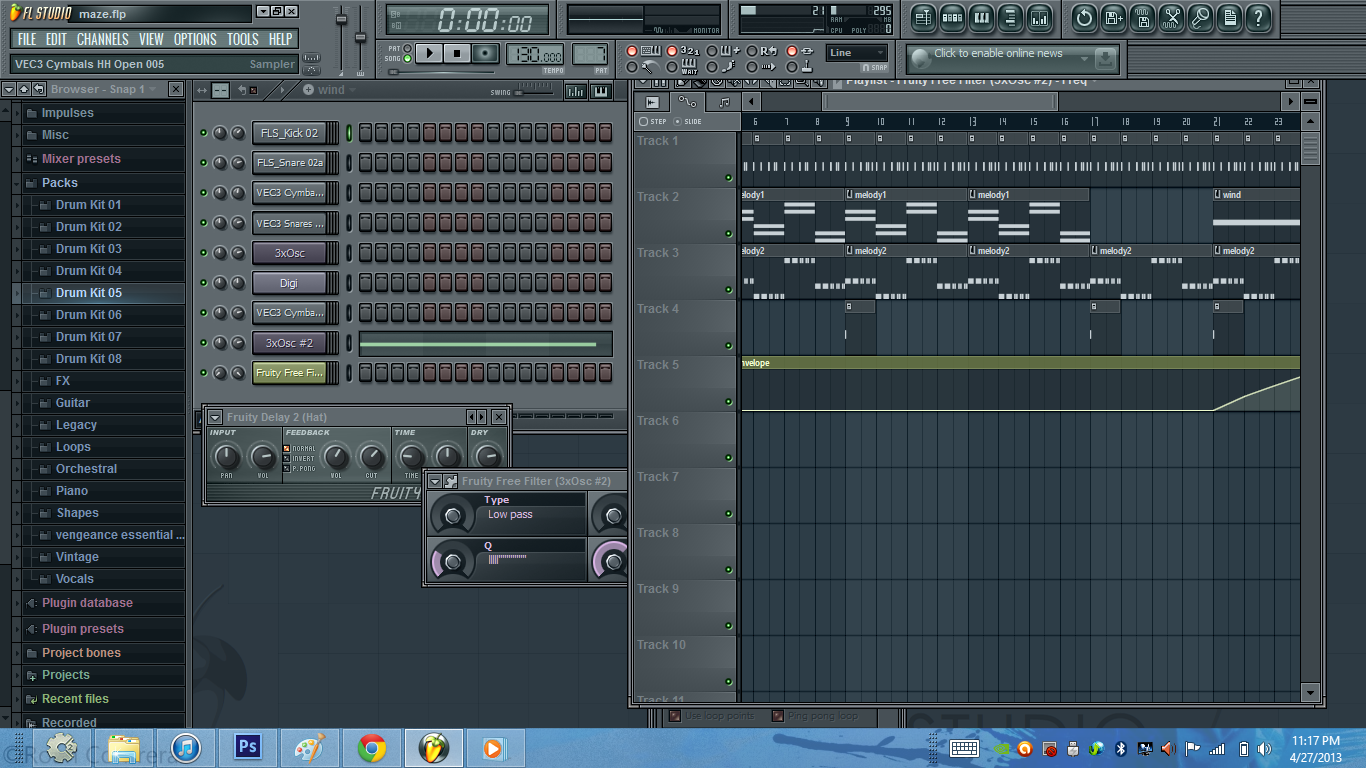Open graph editor in step sequencer

click(576, 91)
